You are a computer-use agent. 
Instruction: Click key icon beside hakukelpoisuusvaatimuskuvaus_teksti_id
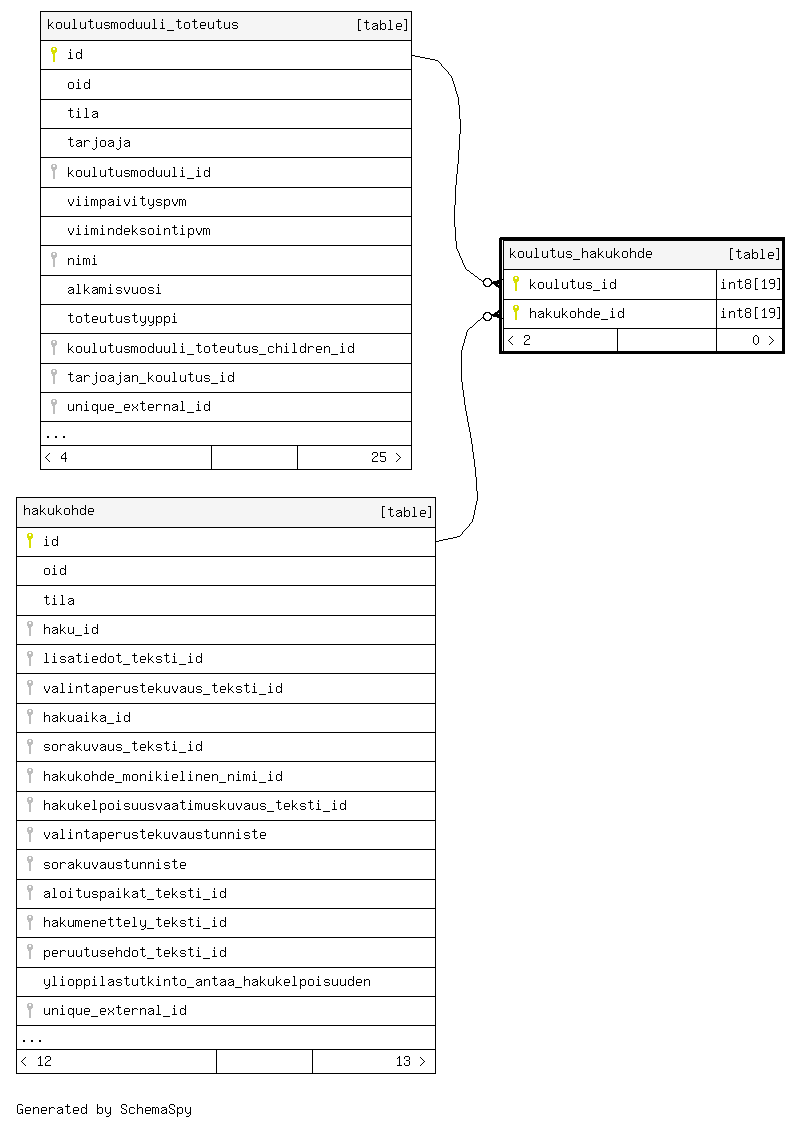(30, 804)
